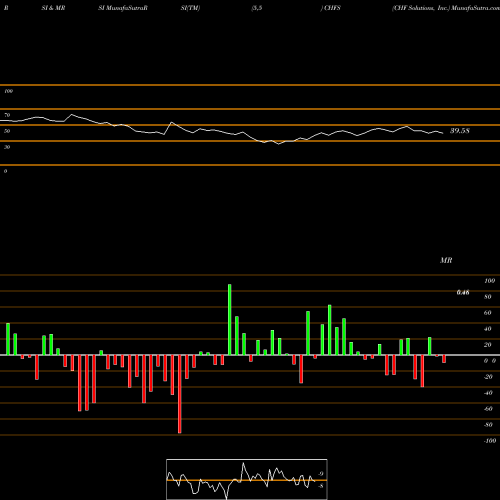The image size is (500, 500).
Task: Select the 'SI & MR' header text
Action: [x=53, y=8]
